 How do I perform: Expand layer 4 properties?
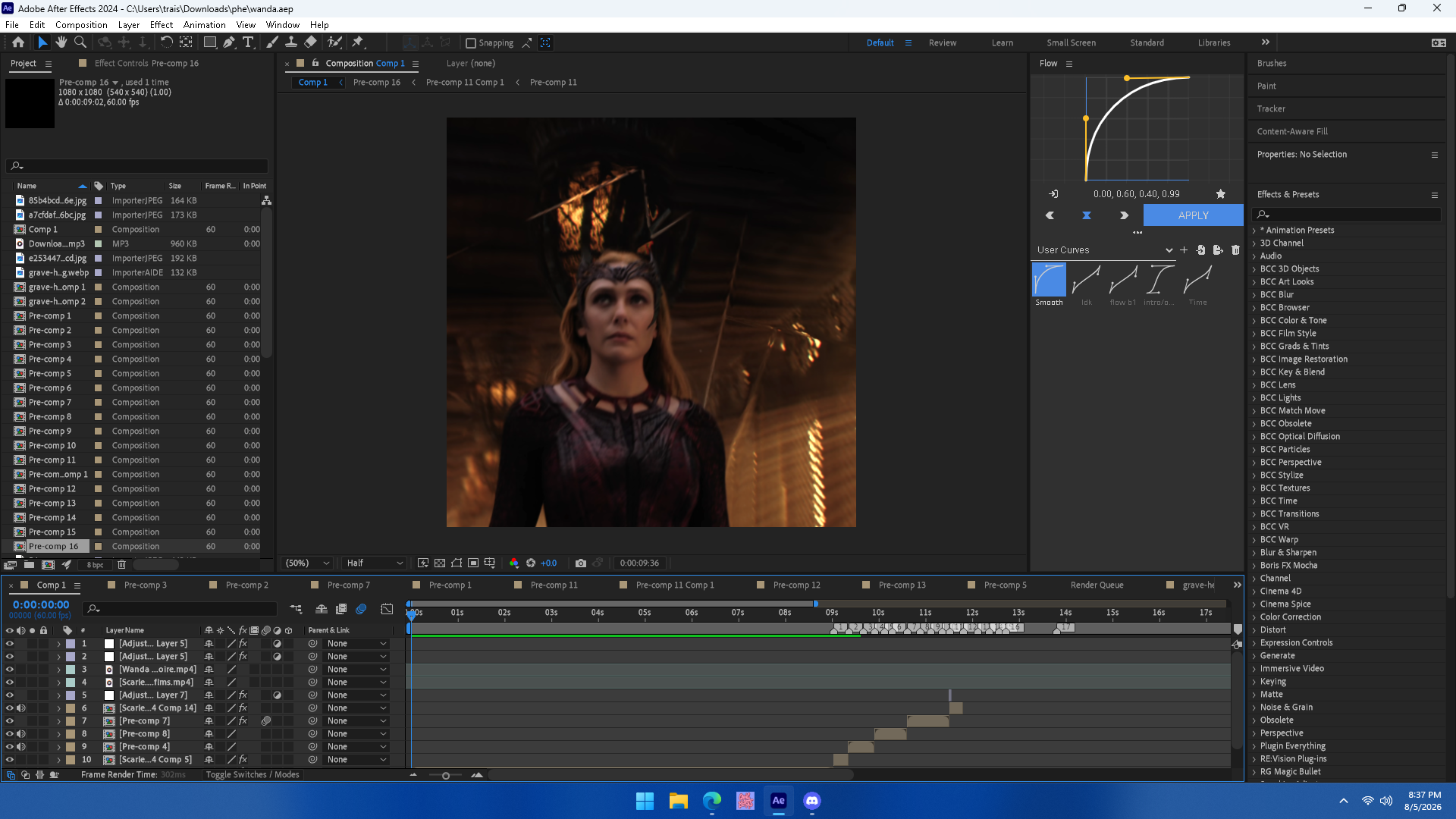pyautogui.click(x=58, y=682)
